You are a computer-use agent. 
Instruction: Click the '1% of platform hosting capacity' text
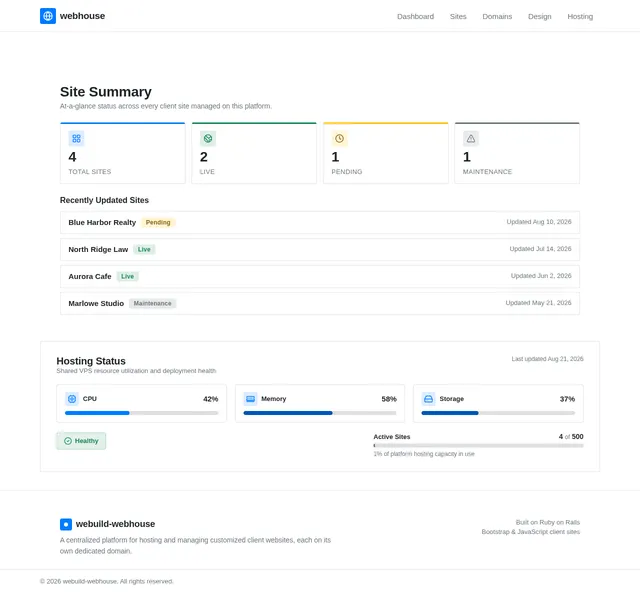[x=424, y=454]
